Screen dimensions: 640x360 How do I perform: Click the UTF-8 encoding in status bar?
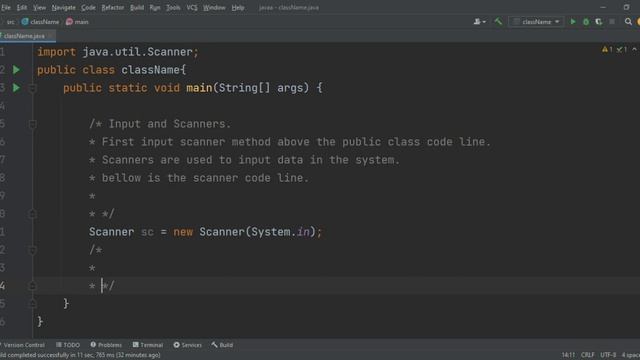coord(608,355)
